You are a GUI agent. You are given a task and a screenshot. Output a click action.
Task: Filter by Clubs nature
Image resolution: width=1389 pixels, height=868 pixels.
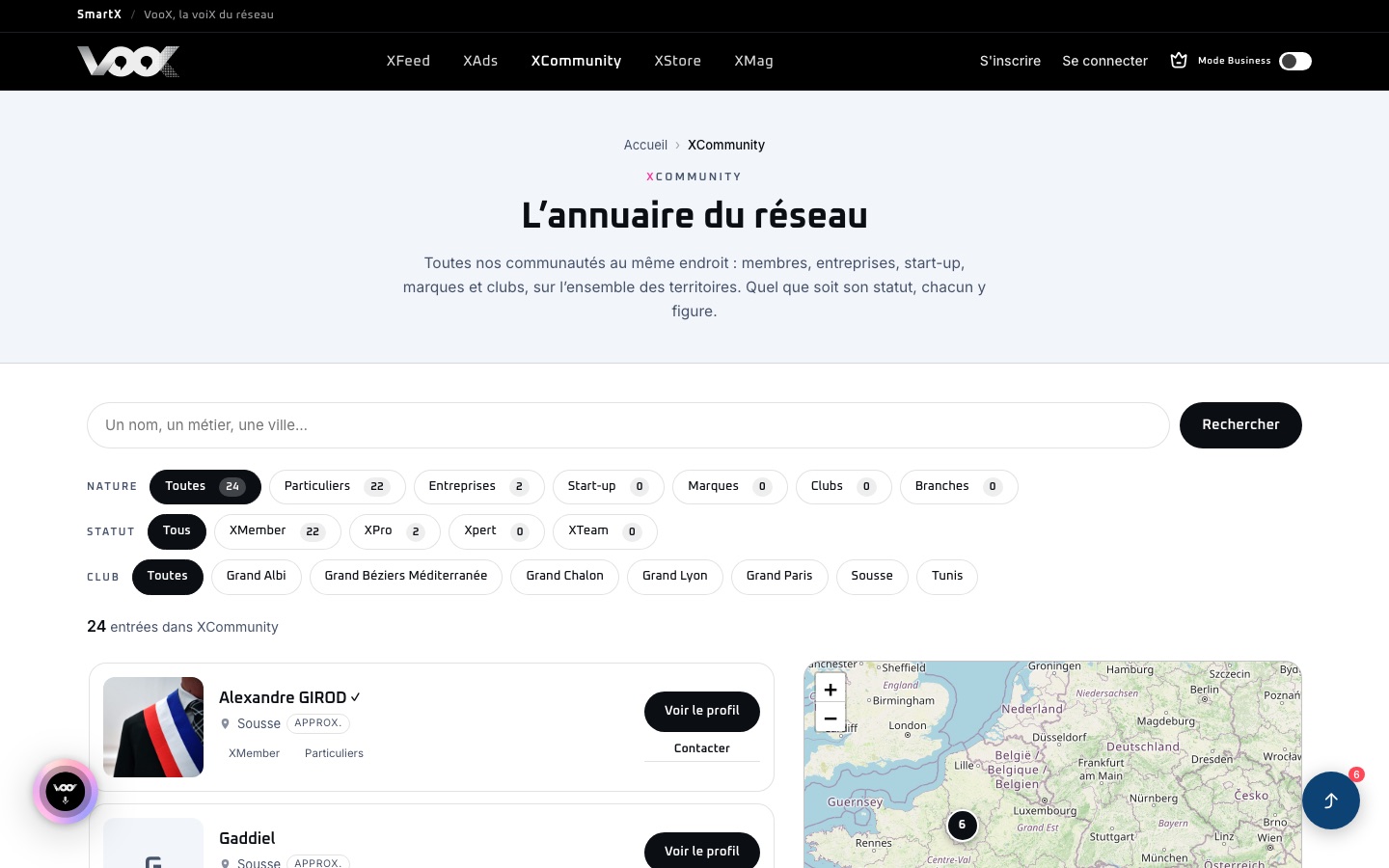coord(844,487)
